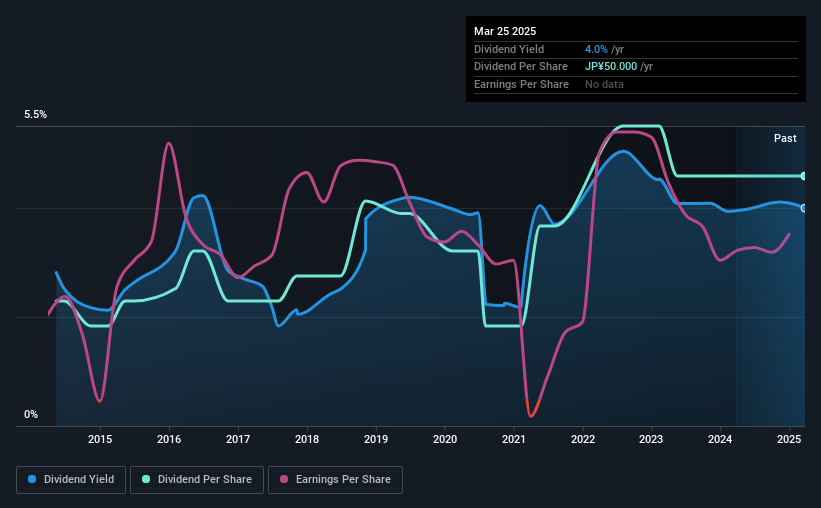
Task: Select the Dividend Yield endpoint marker
Action: point(804,208)
